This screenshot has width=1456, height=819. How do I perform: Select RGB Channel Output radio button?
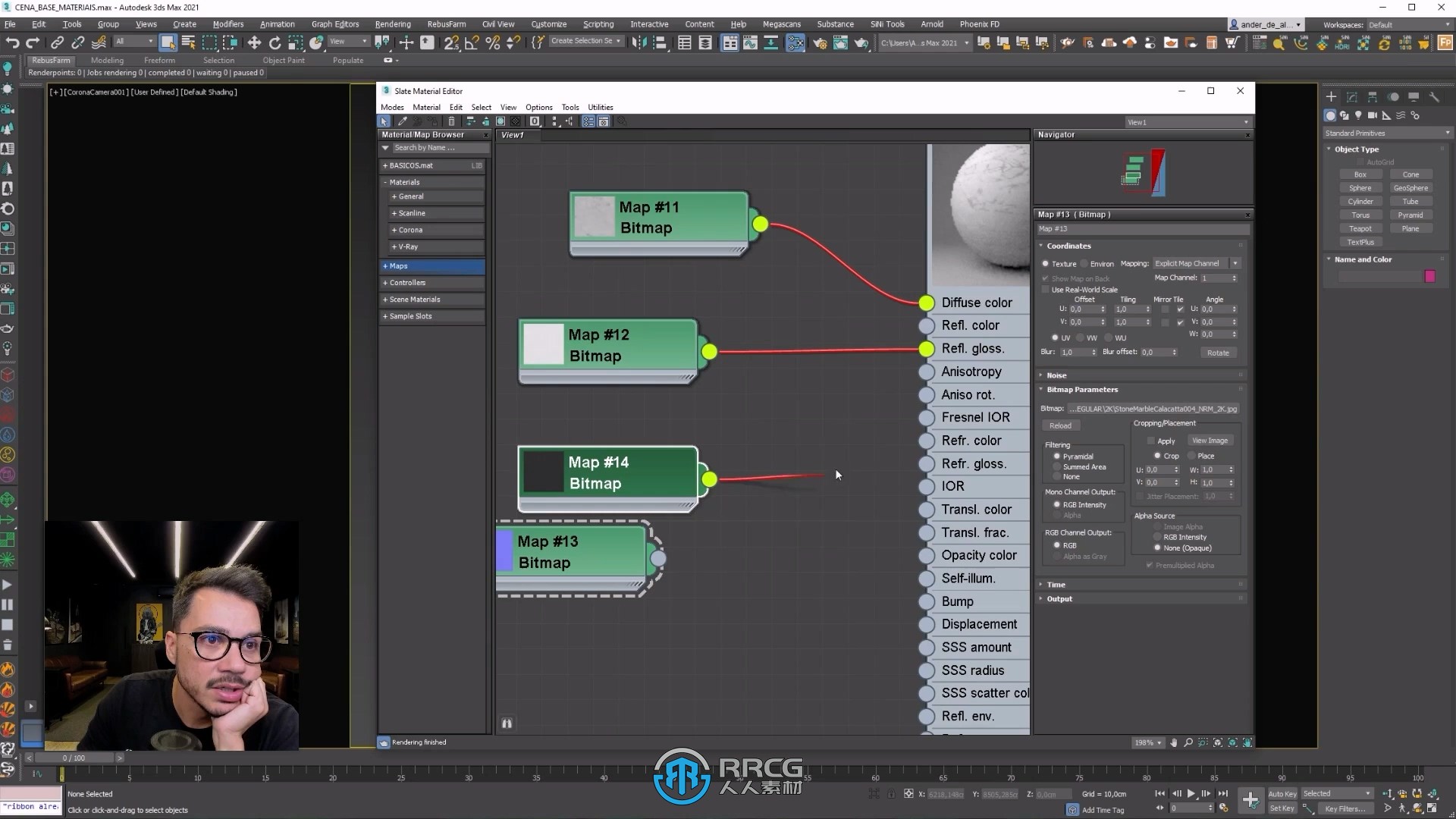pos(1057,544)
